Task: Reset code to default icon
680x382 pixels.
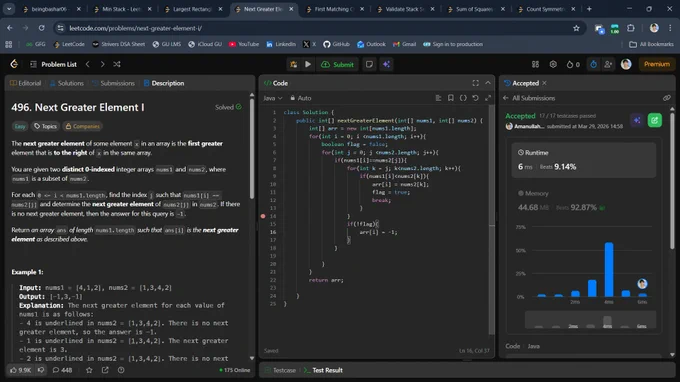Action: pyautogui.click(x=475, y=98)
